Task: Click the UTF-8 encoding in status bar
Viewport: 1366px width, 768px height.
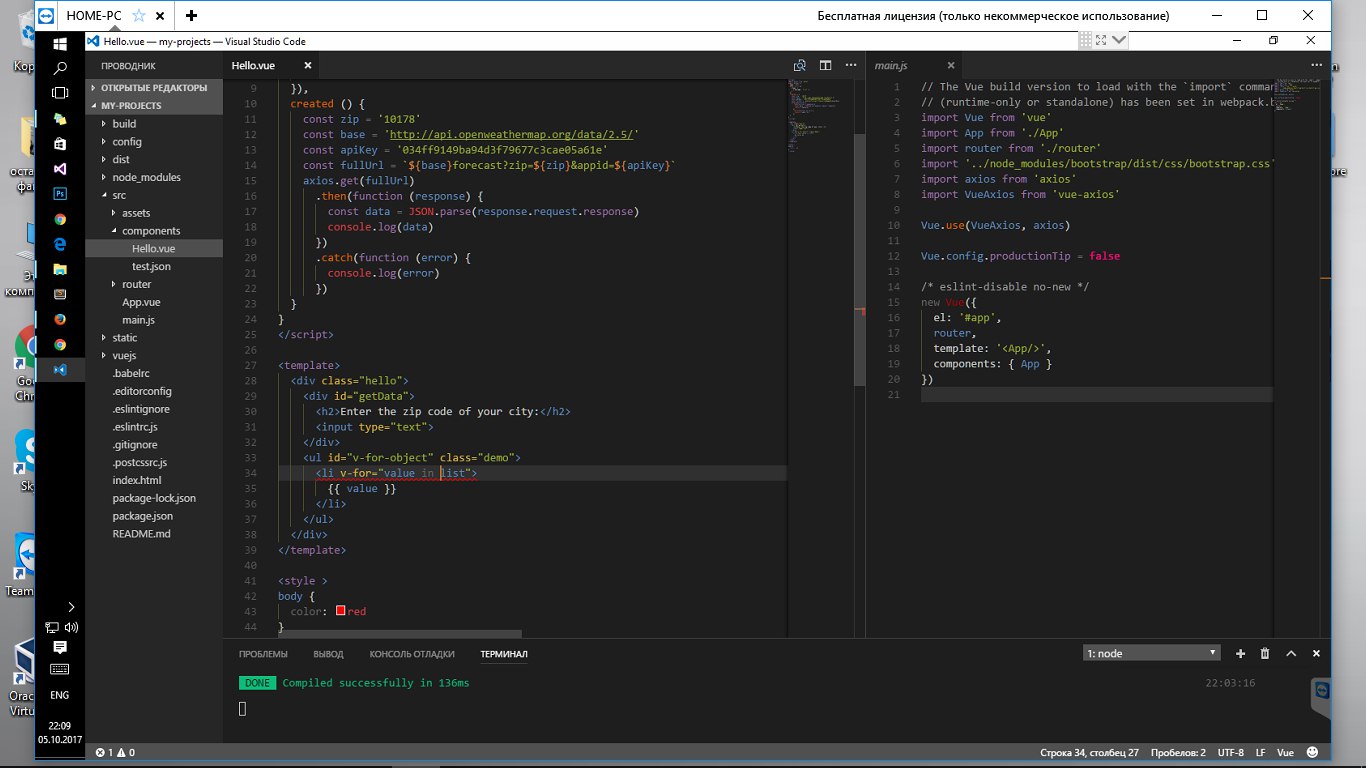Action: click(1230, 752)
